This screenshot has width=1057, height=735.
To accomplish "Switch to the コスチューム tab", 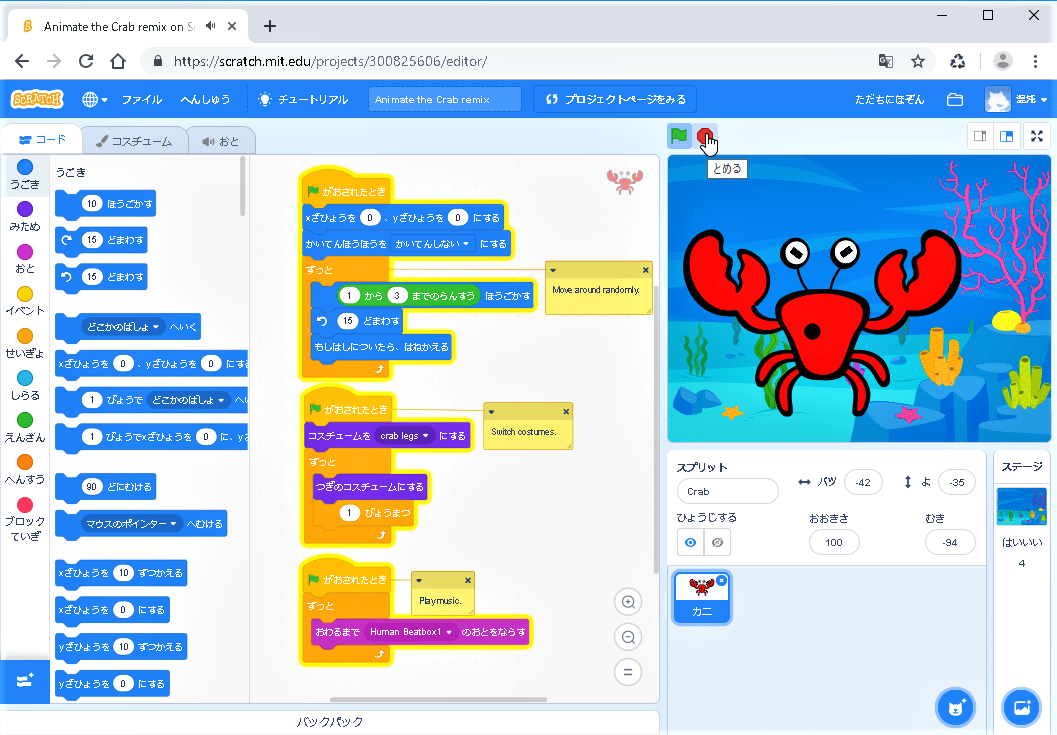I will click(133, 141).
